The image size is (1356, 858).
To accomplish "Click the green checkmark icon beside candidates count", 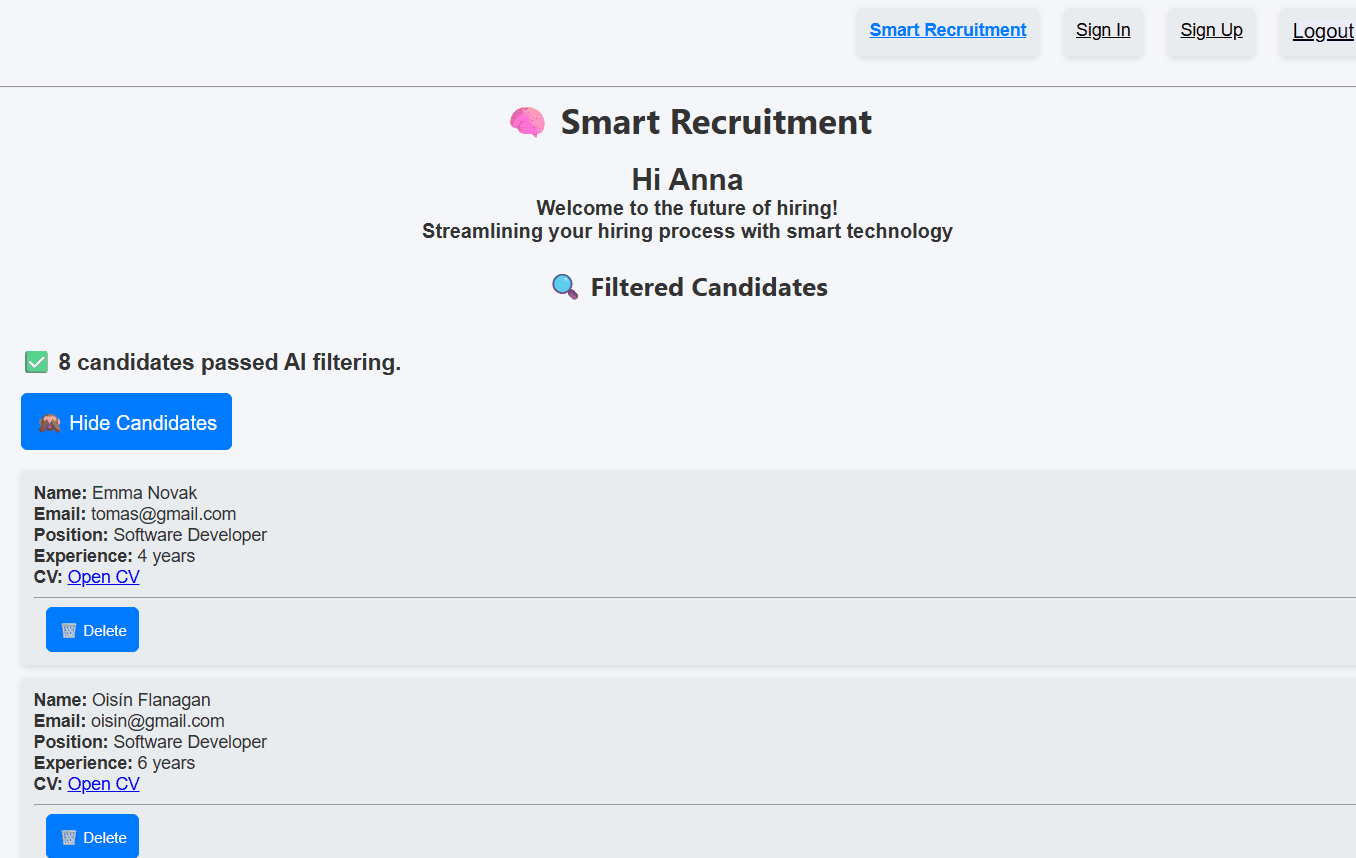I will 37,362.
